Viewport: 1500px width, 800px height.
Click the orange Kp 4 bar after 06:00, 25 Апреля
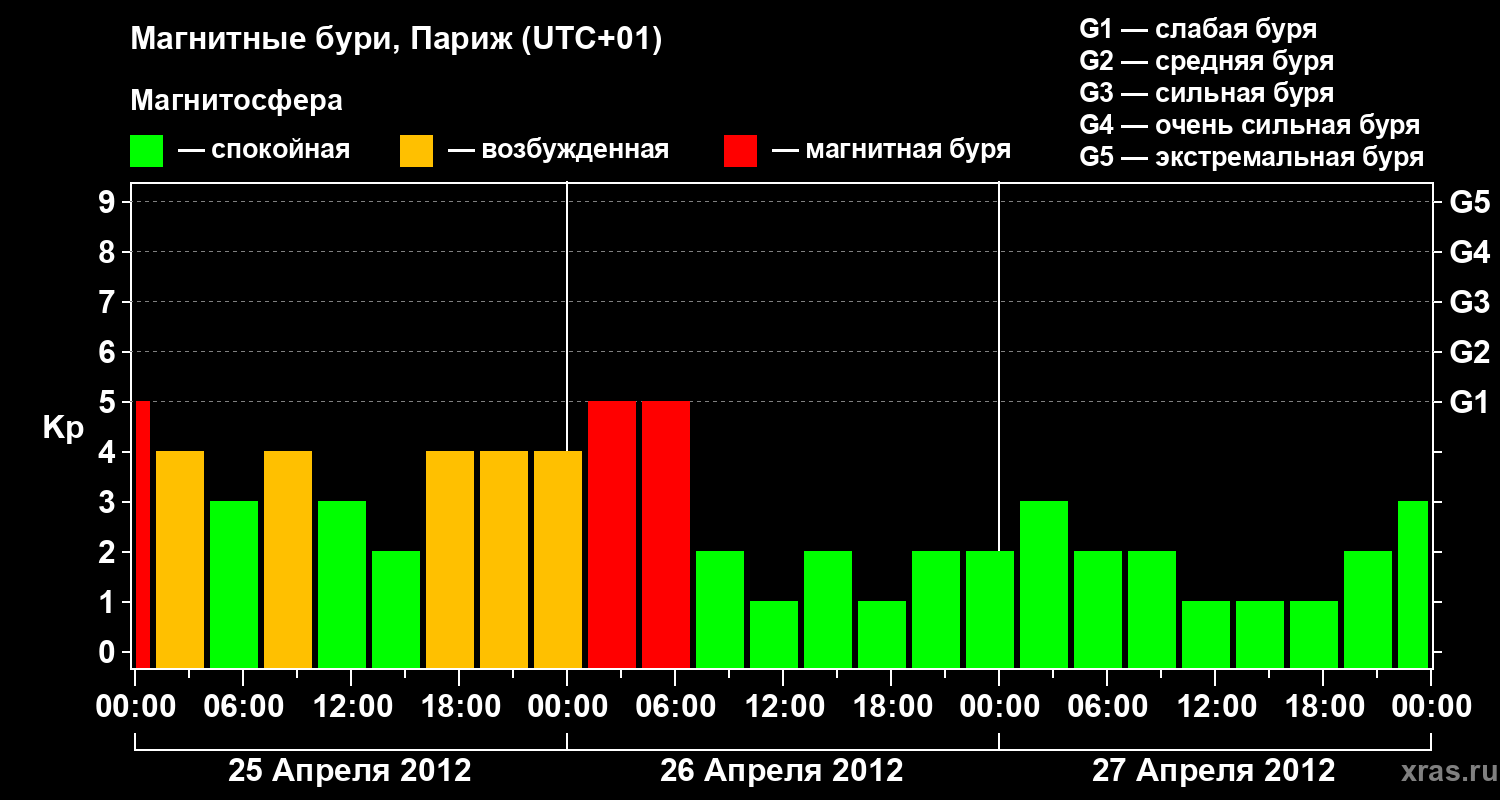tap(288, 559)
